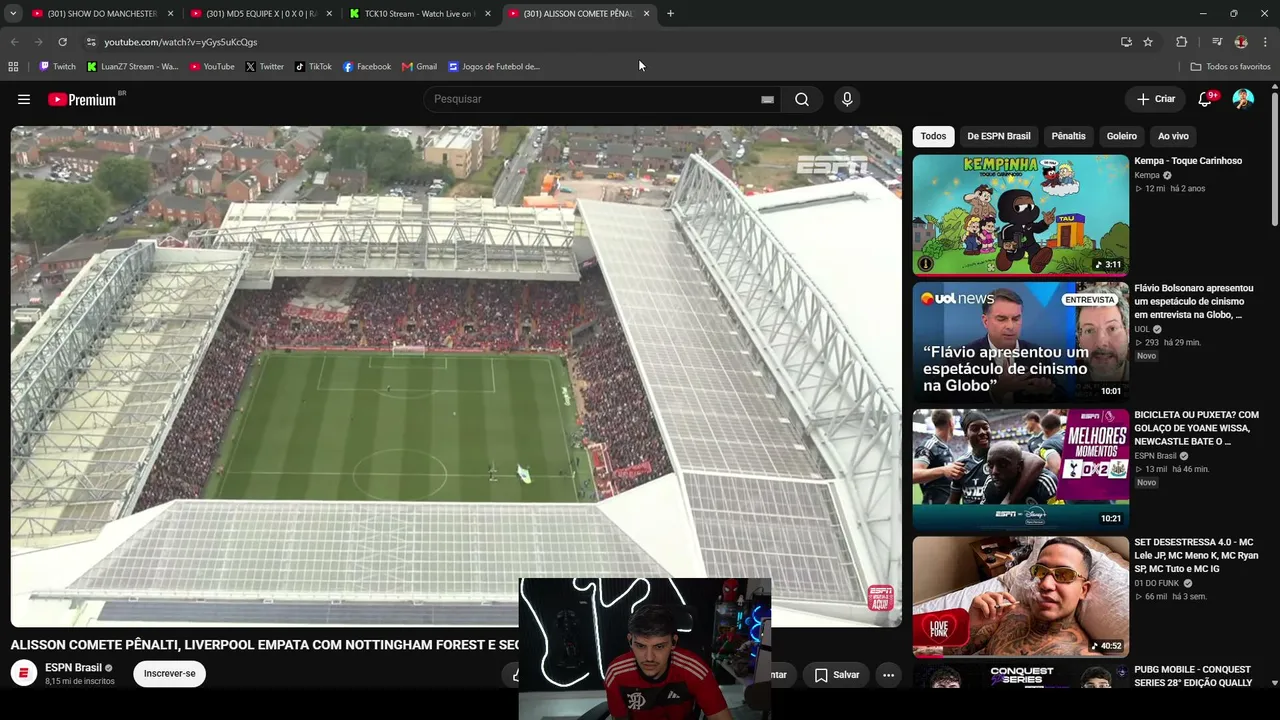Open the PUBG MOBILE Conquest Series video title
The image size is (1280, 720).
coord(1193,676)
